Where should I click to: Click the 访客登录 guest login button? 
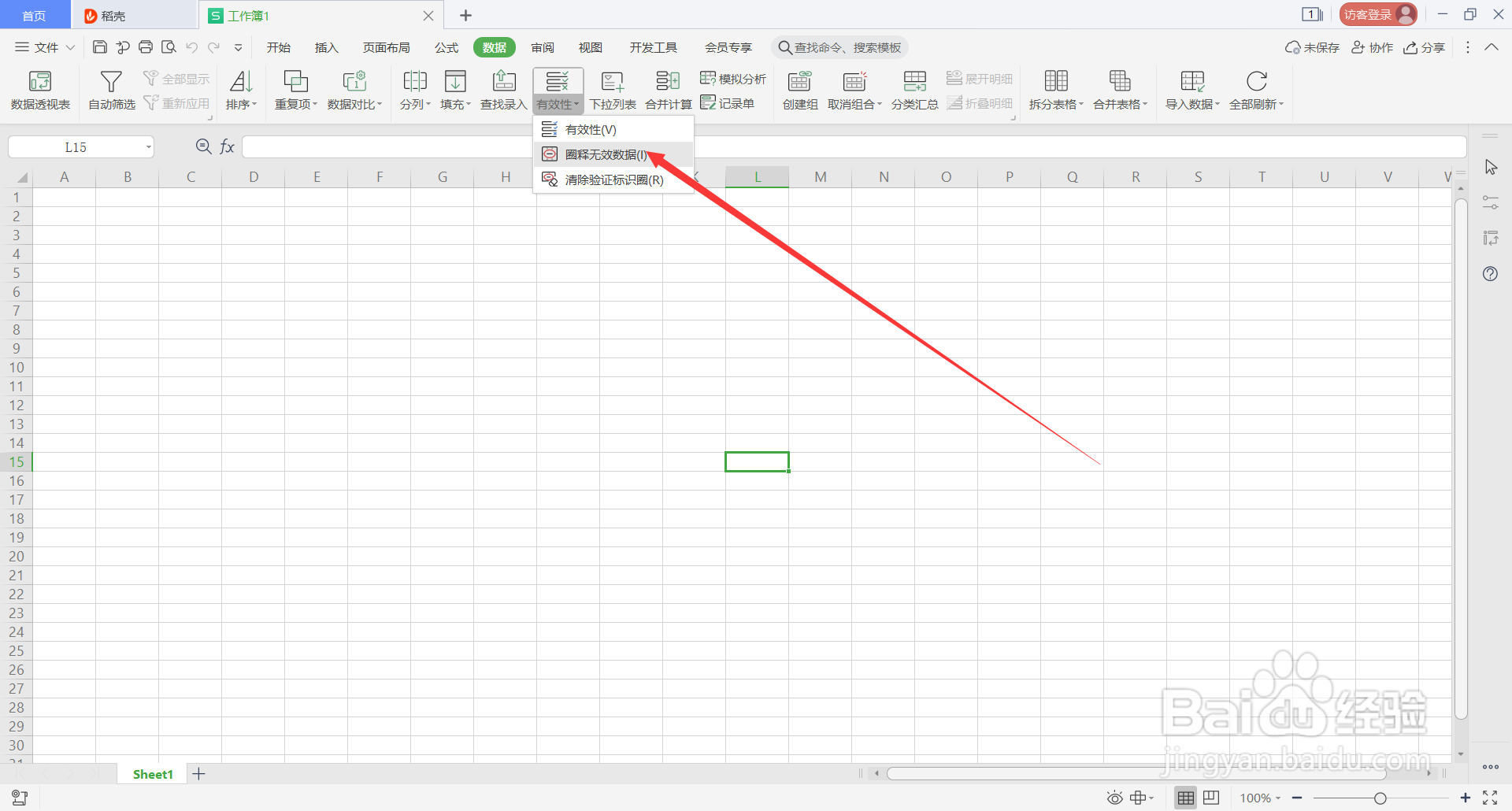[1378, 14]
